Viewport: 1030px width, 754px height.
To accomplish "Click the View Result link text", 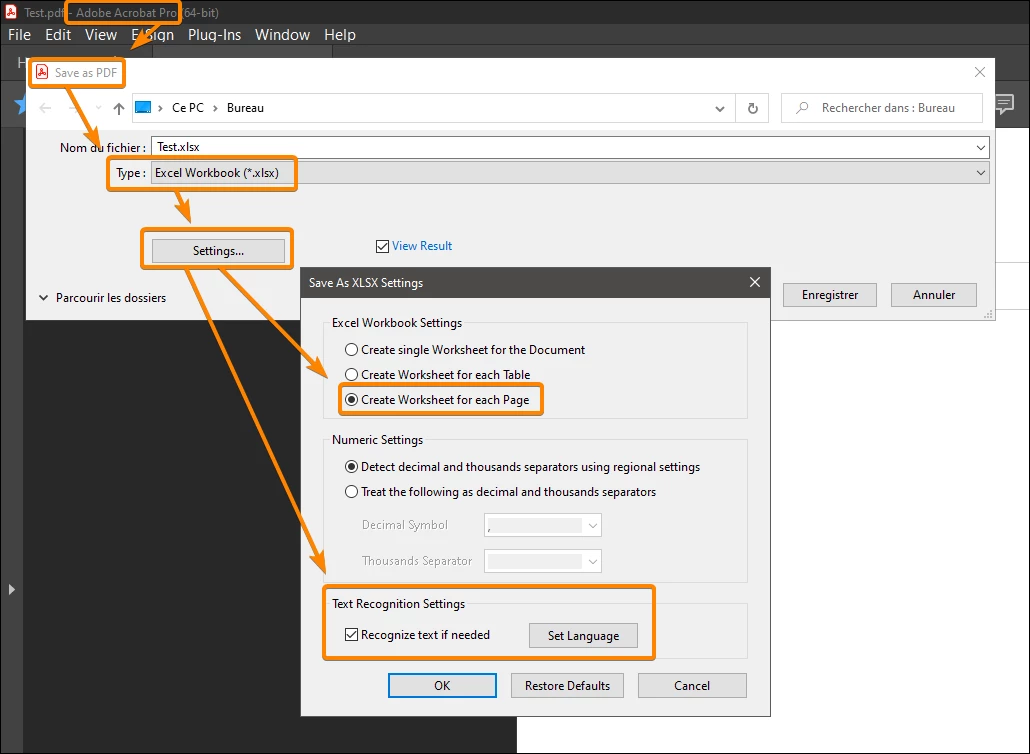I will click(422, 246).
